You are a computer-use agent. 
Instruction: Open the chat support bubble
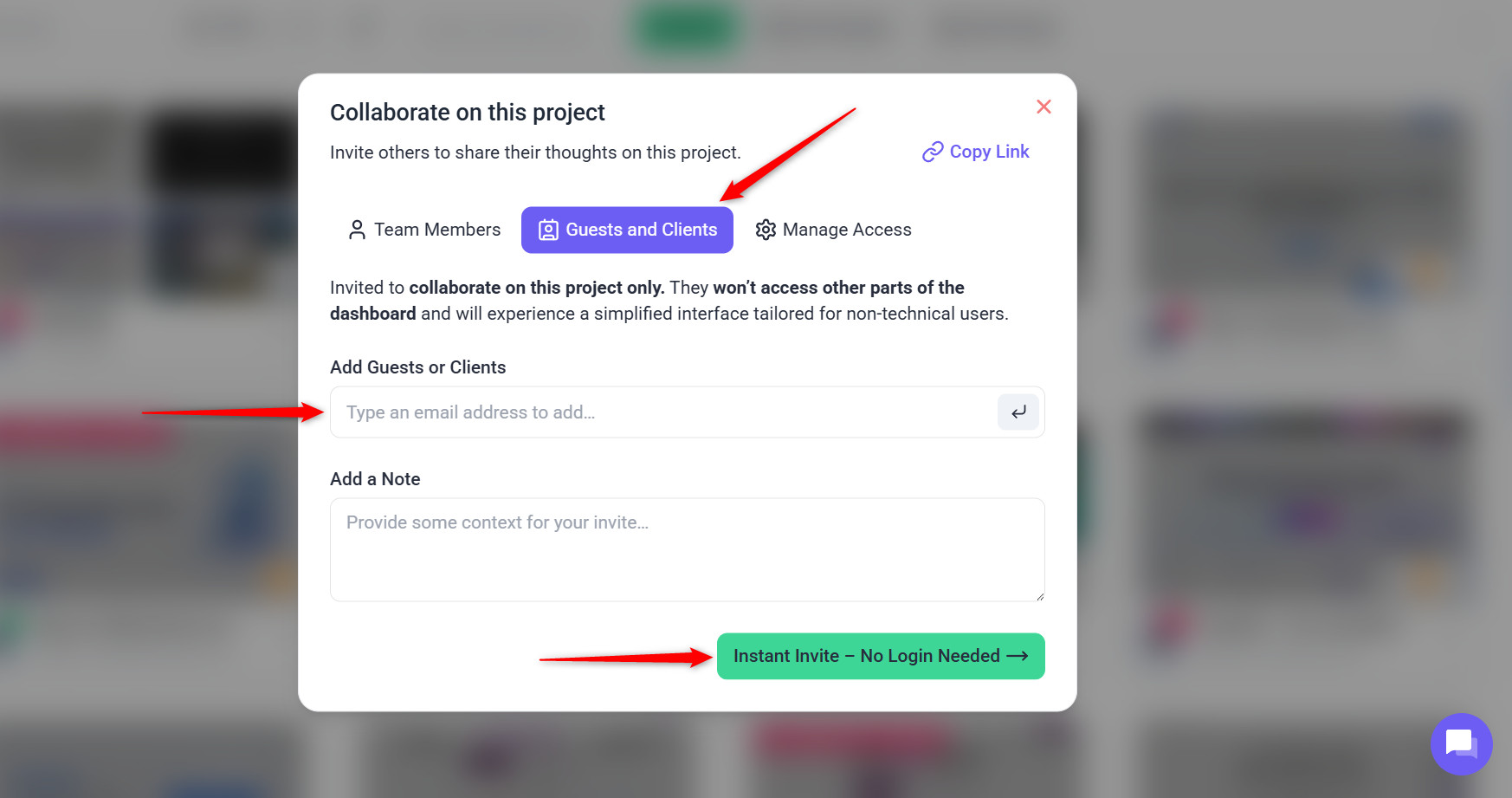point(1461,743)
